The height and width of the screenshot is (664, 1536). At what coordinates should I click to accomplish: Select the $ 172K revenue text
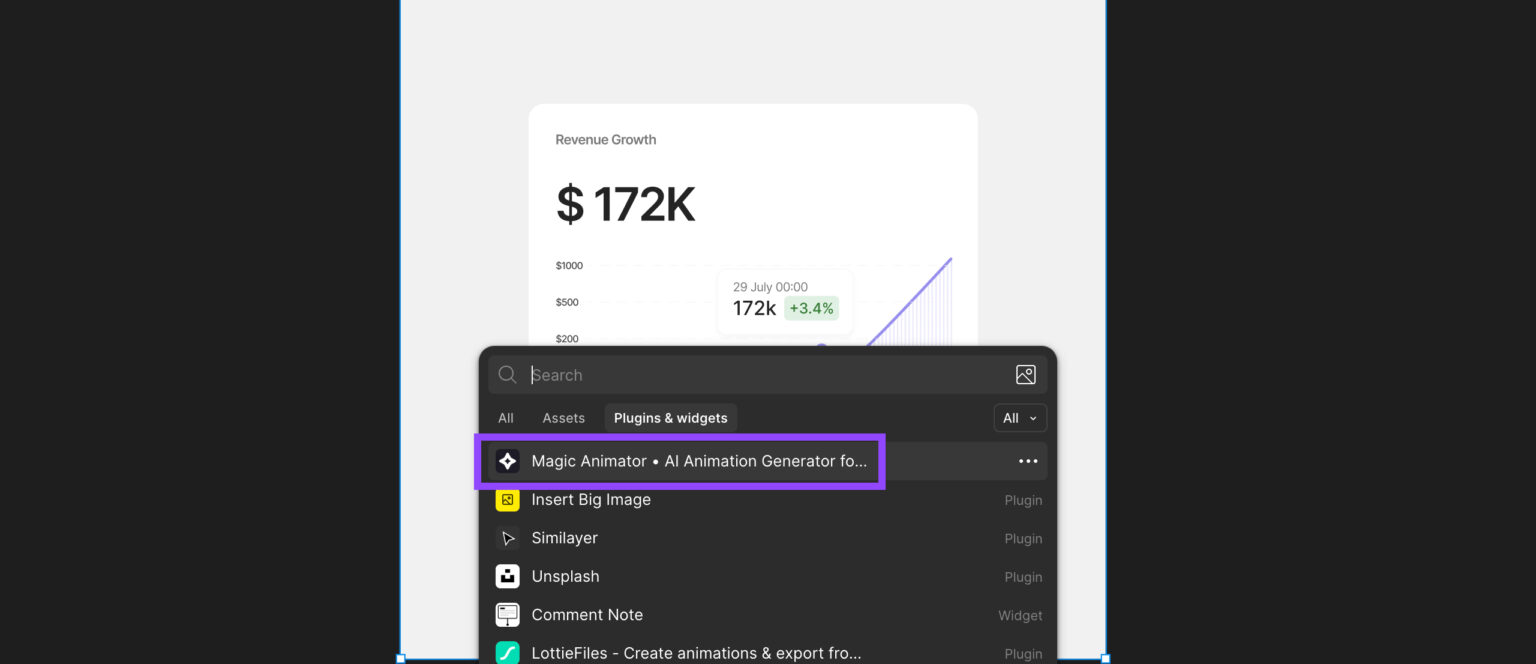coord(625,204)
